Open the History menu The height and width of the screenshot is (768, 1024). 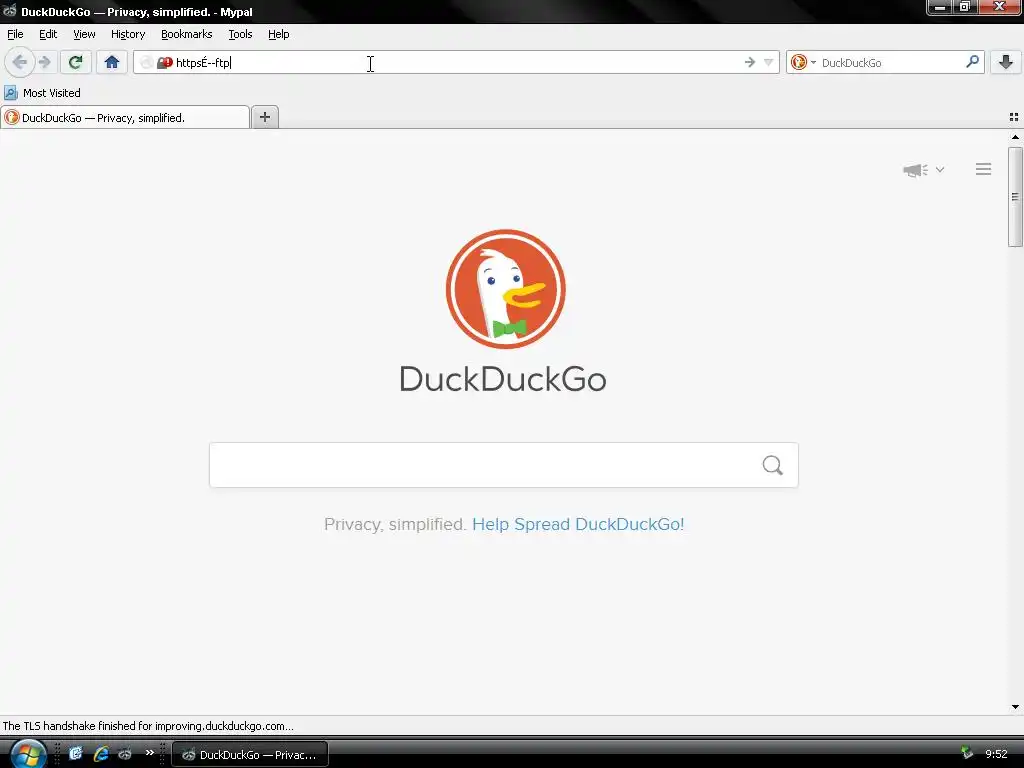pyautogui.click(x=127, y=34)
